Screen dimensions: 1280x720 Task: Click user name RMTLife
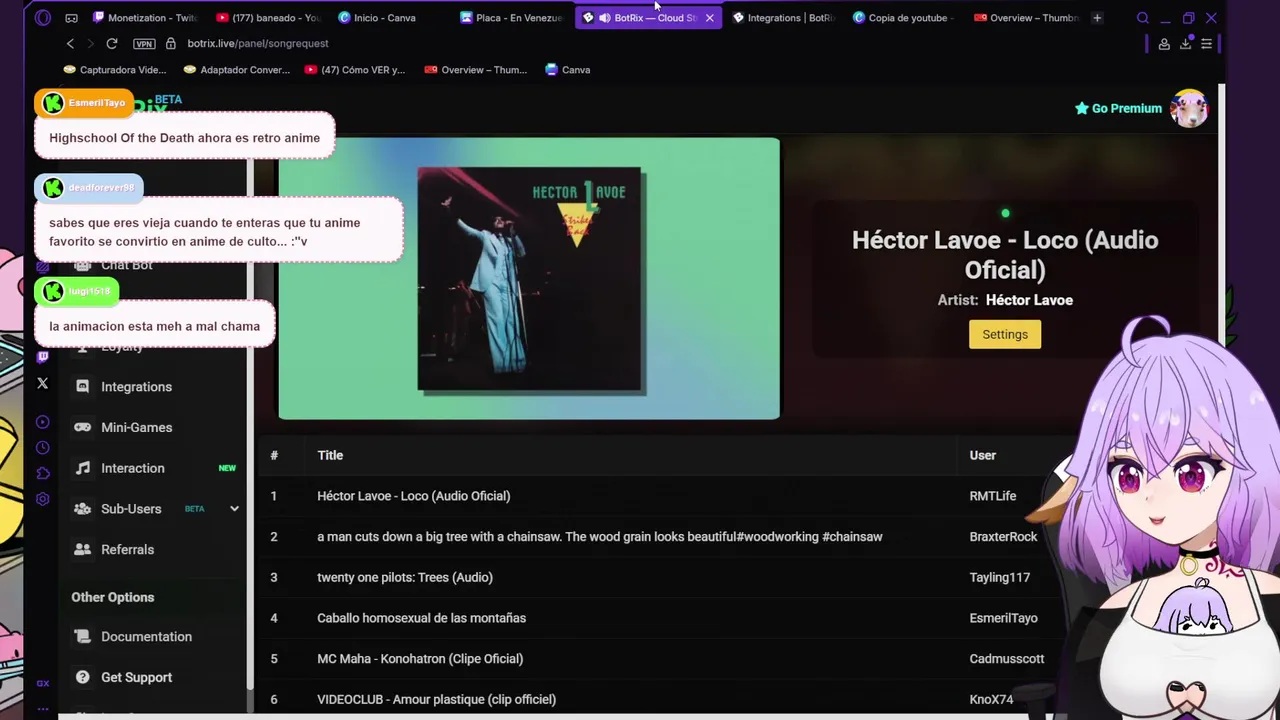coord(992,496)
